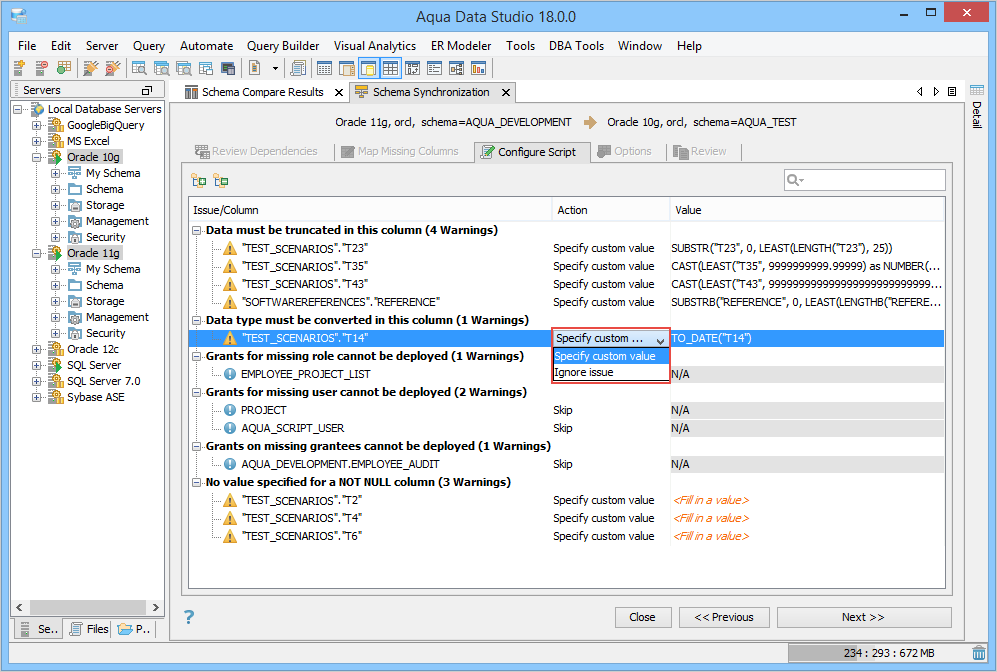Choose 'Ignore issue' from dropdown
997x672 pixels.
coord(611,373)
